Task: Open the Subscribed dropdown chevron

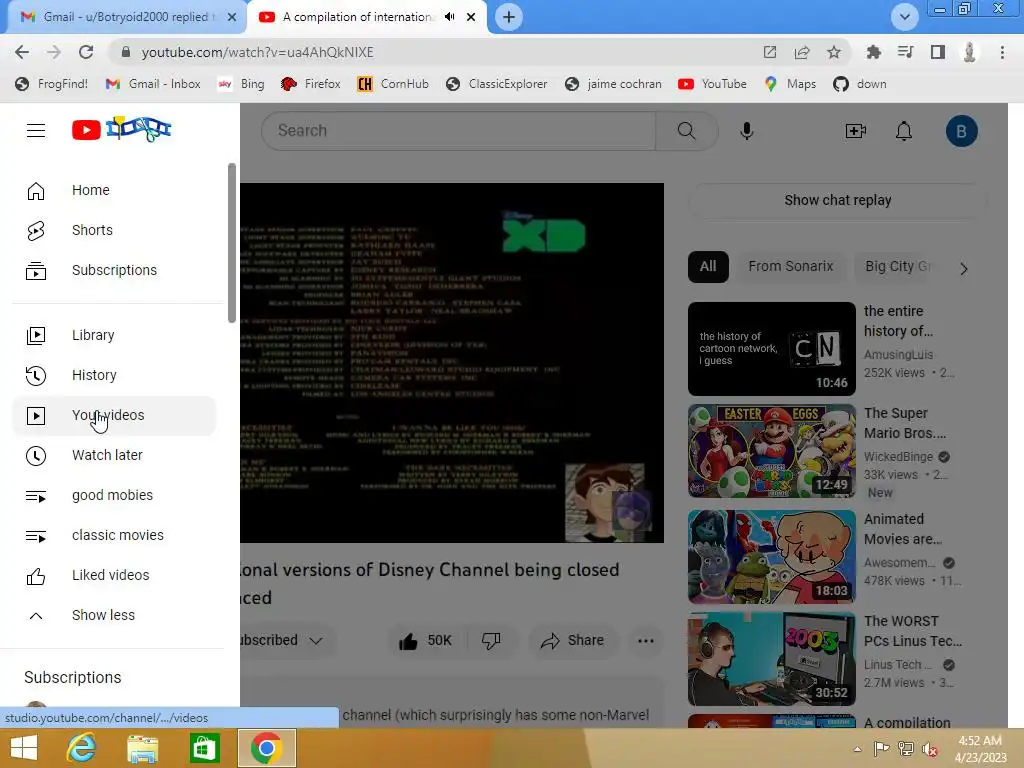Action: (x=316, y=641)
